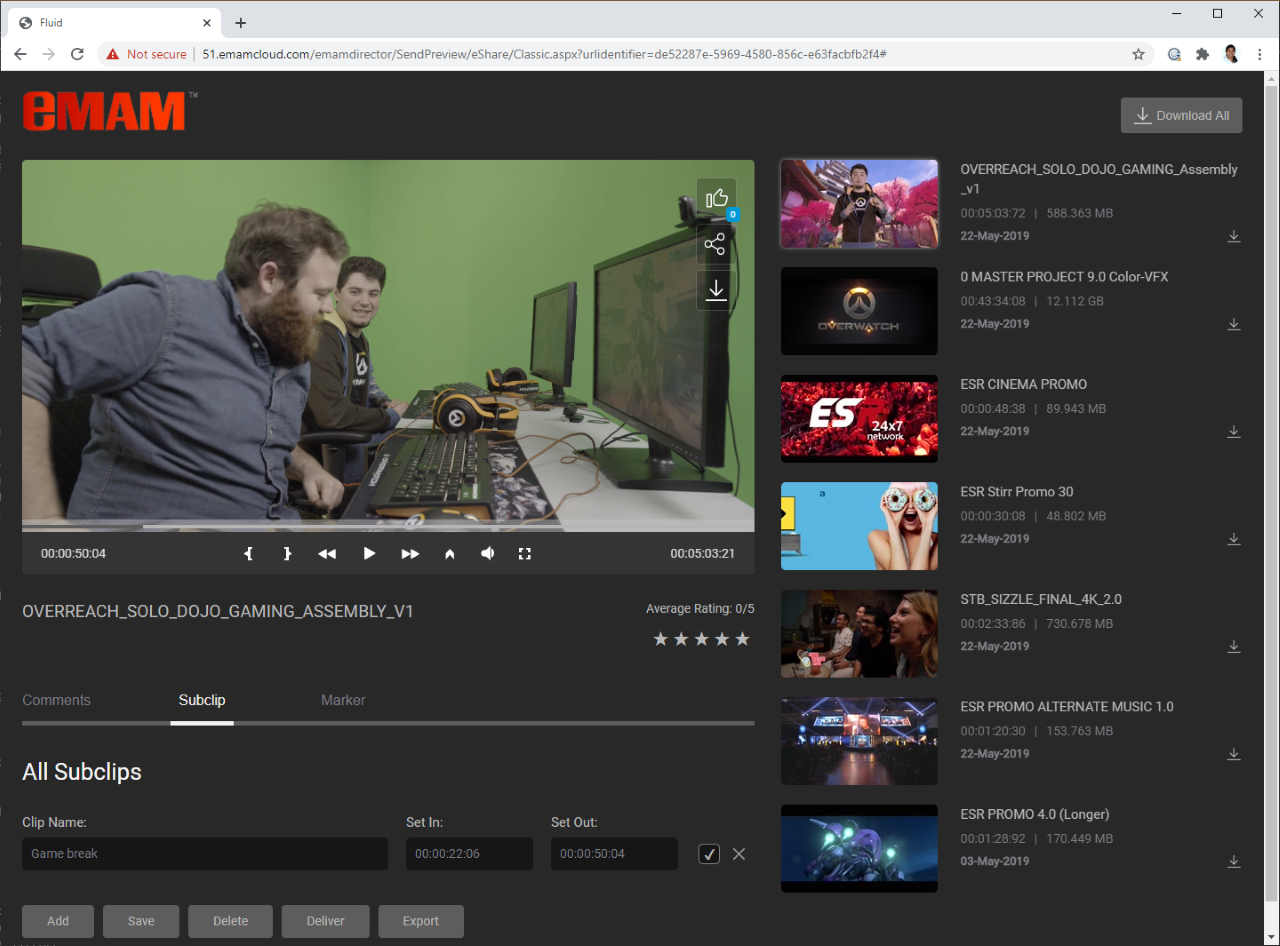Mute the video volume
The height and width of the screenshot is (946, 1280).
click(487, 552)
